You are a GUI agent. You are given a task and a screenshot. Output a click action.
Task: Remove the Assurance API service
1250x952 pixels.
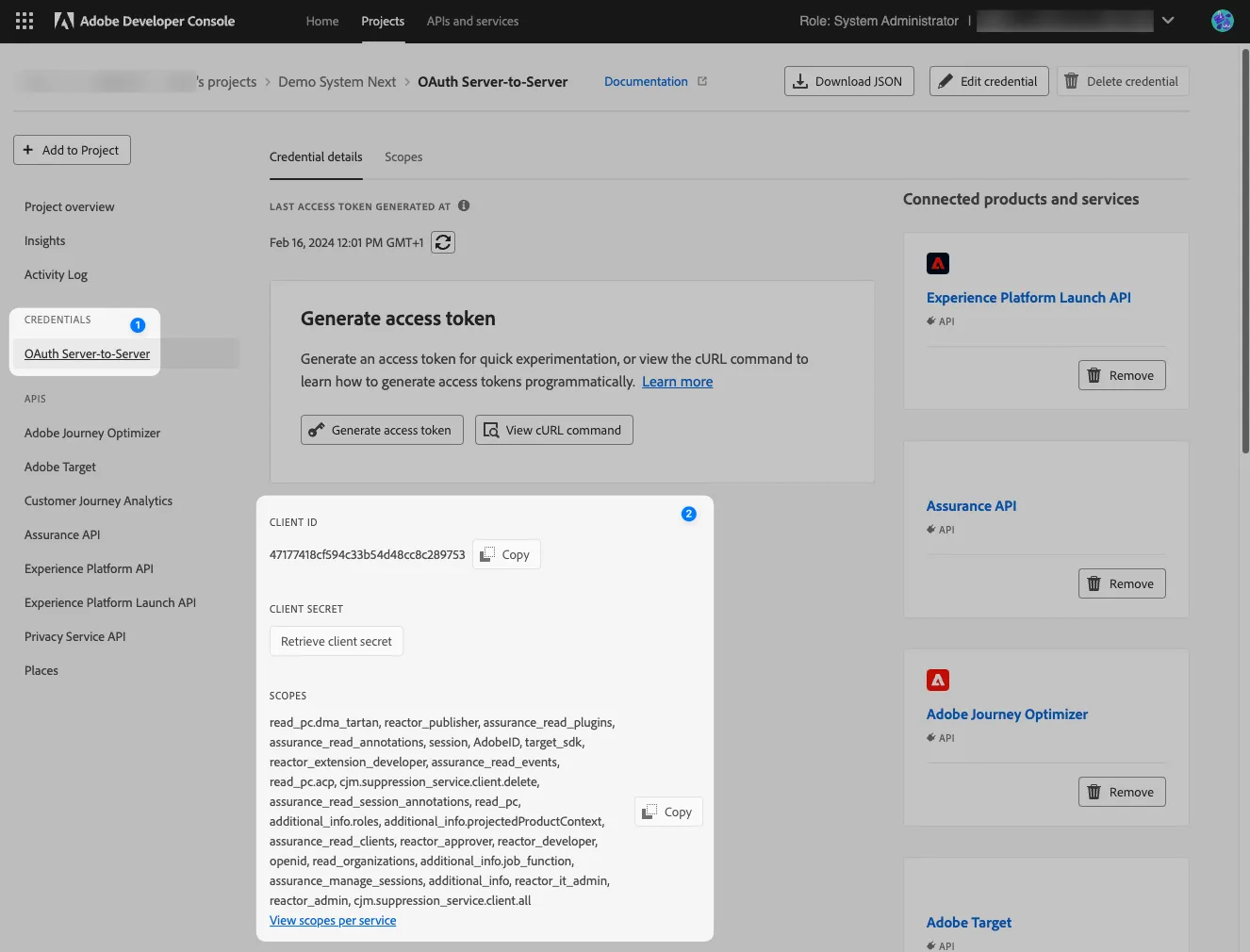click(1122, 583)
